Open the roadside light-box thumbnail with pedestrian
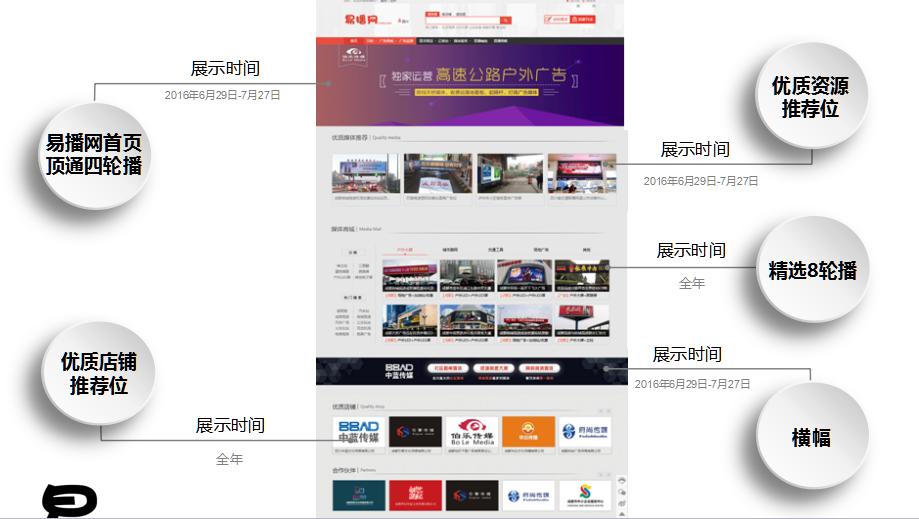Viewport: 919px width, 519px height. 510,173
